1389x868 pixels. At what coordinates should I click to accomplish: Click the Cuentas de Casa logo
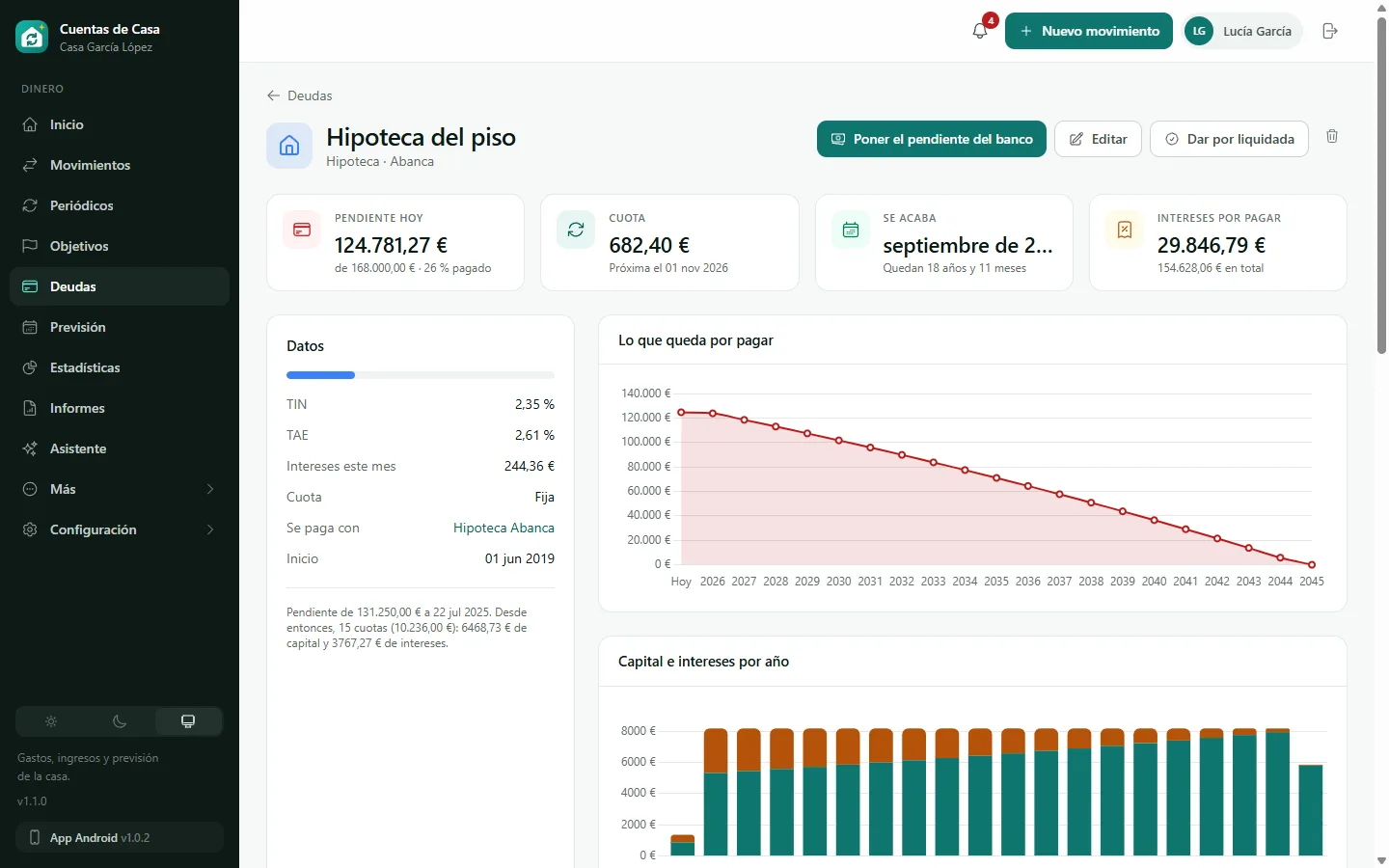32,37
